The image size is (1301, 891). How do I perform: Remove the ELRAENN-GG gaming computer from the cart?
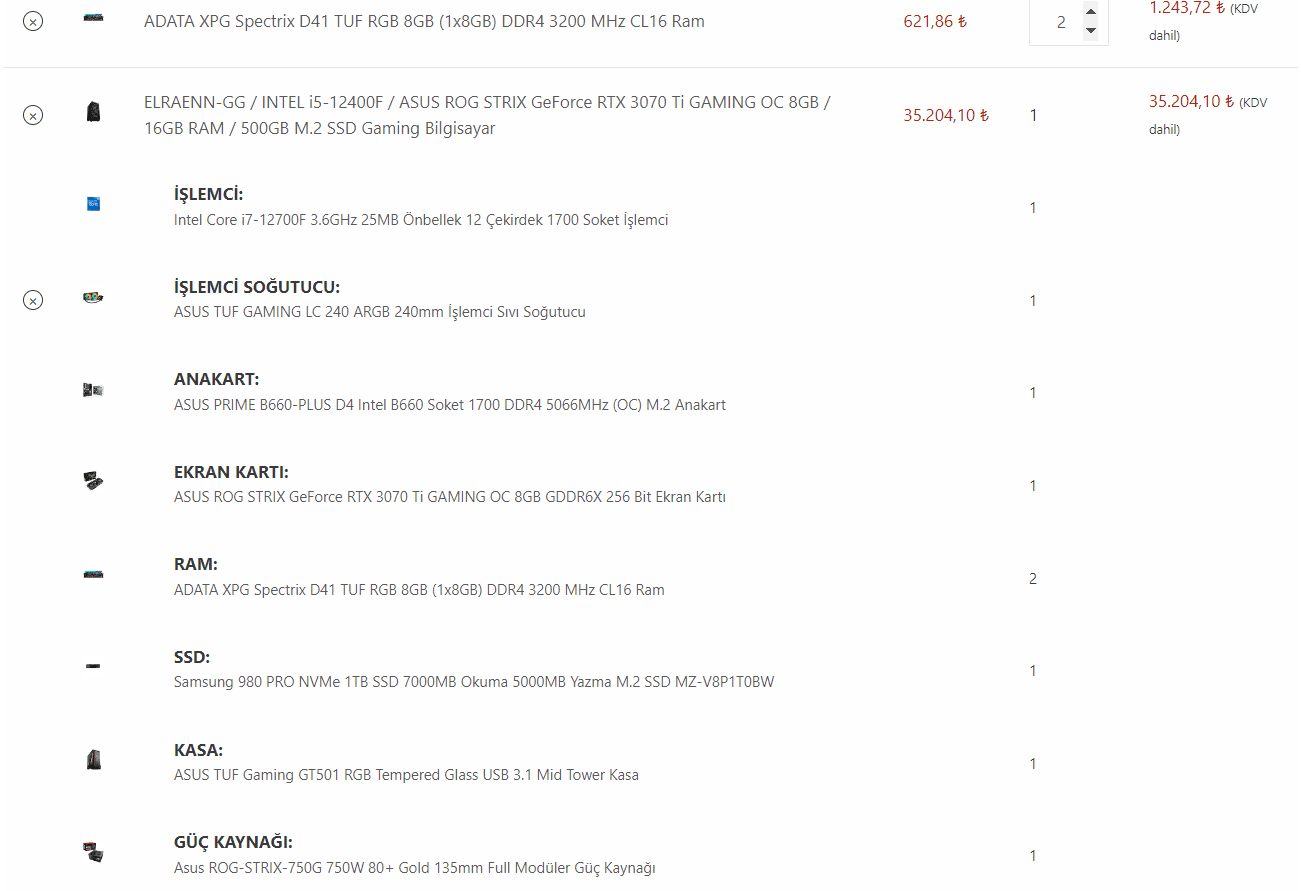pyautogui.click(x=33, y=115)
